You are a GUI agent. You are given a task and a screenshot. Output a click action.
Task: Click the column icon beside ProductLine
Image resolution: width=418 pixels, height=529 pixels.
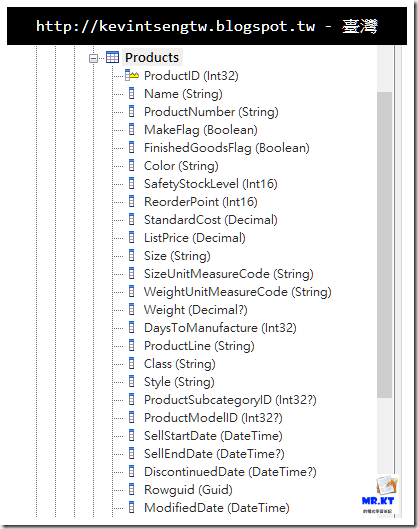[x=132, y=345]
